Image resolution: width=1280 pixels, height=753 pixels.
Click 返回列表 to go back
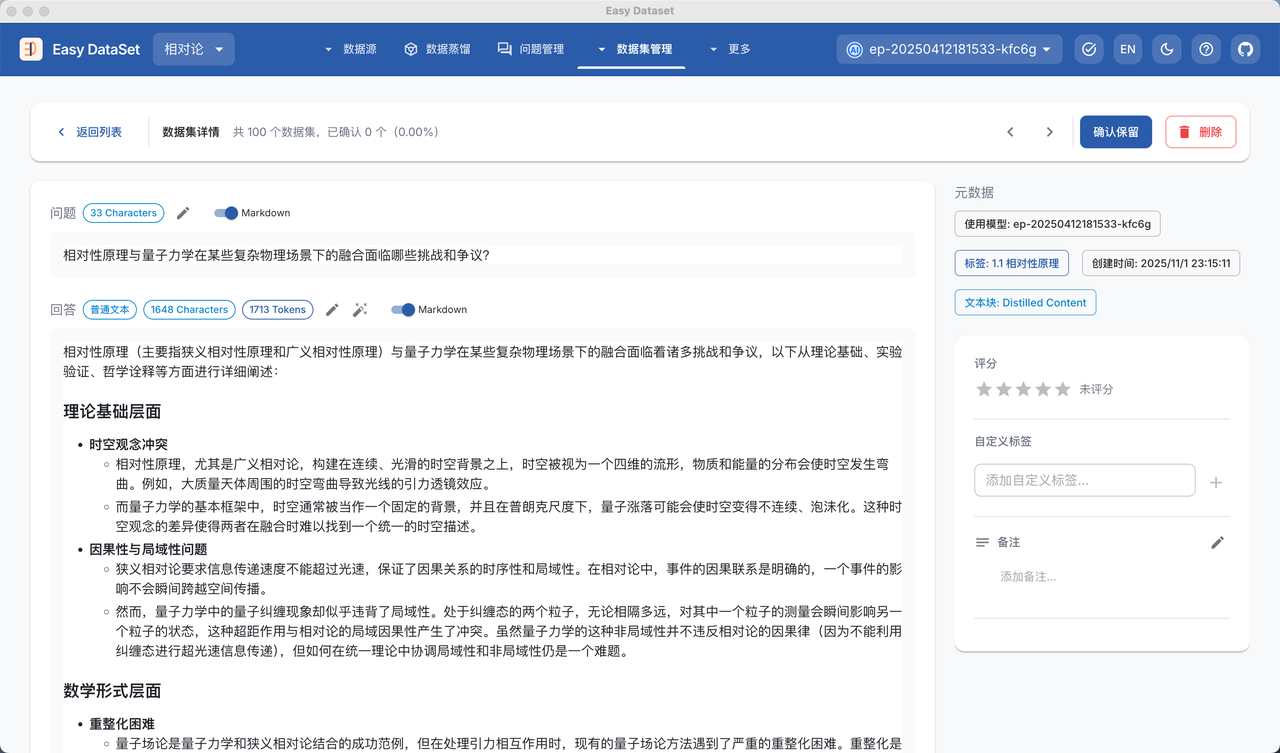90,132
